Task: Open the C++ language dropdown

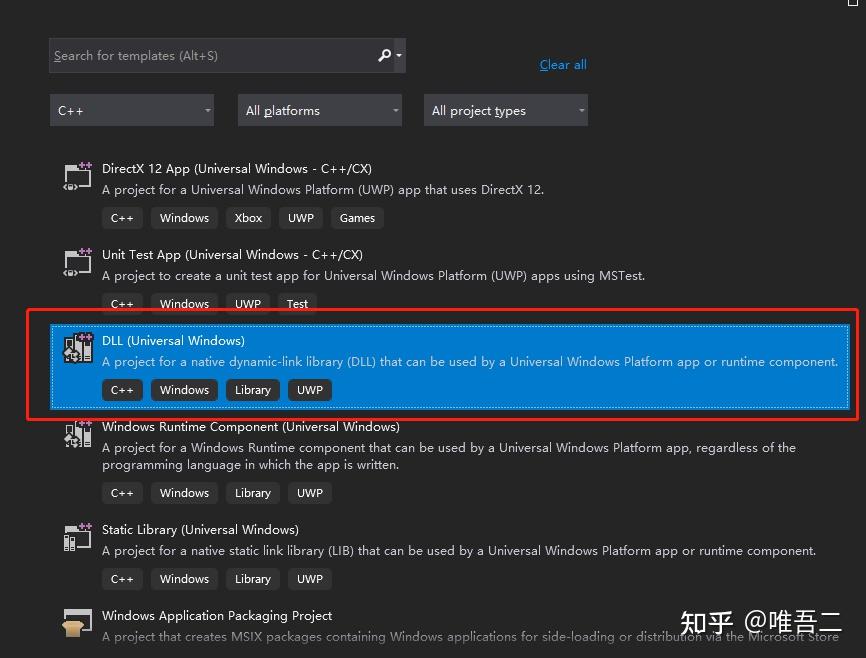Action: 131,110
